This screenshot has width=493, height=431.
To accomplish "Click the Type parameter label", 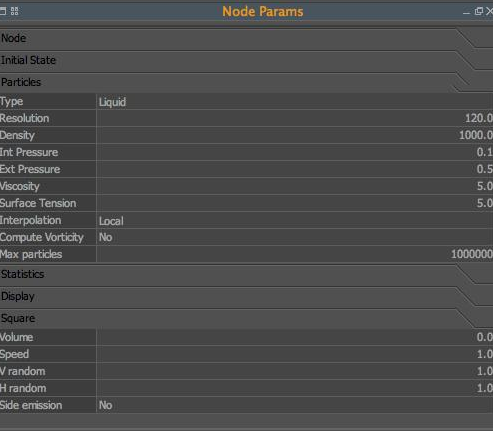I will (x=11, y=102).
